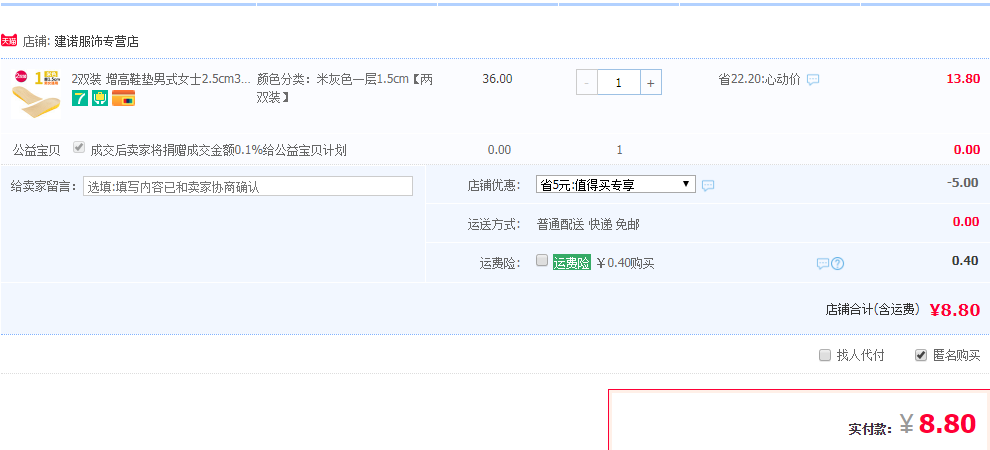
Task: Click the comment bubble icon in 运费险 row
Action: pos(822,263)
